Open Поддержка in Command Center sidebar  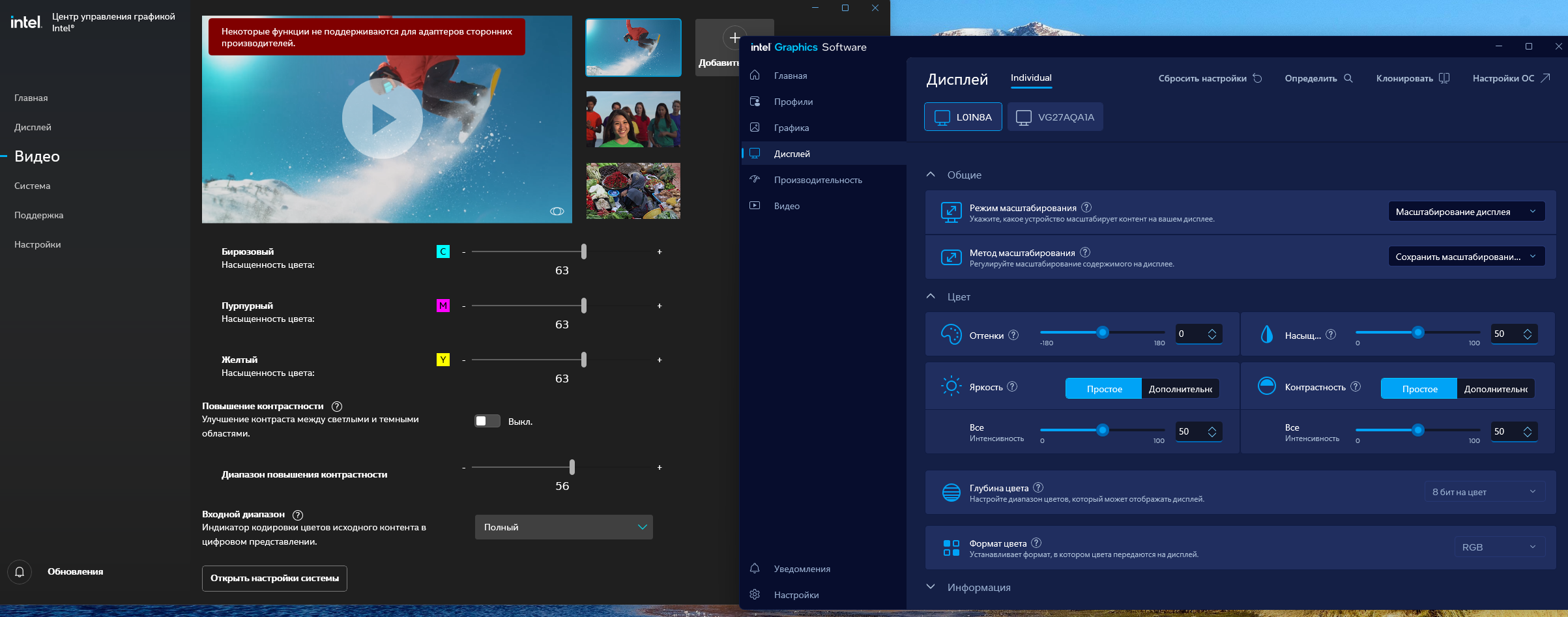39,215
